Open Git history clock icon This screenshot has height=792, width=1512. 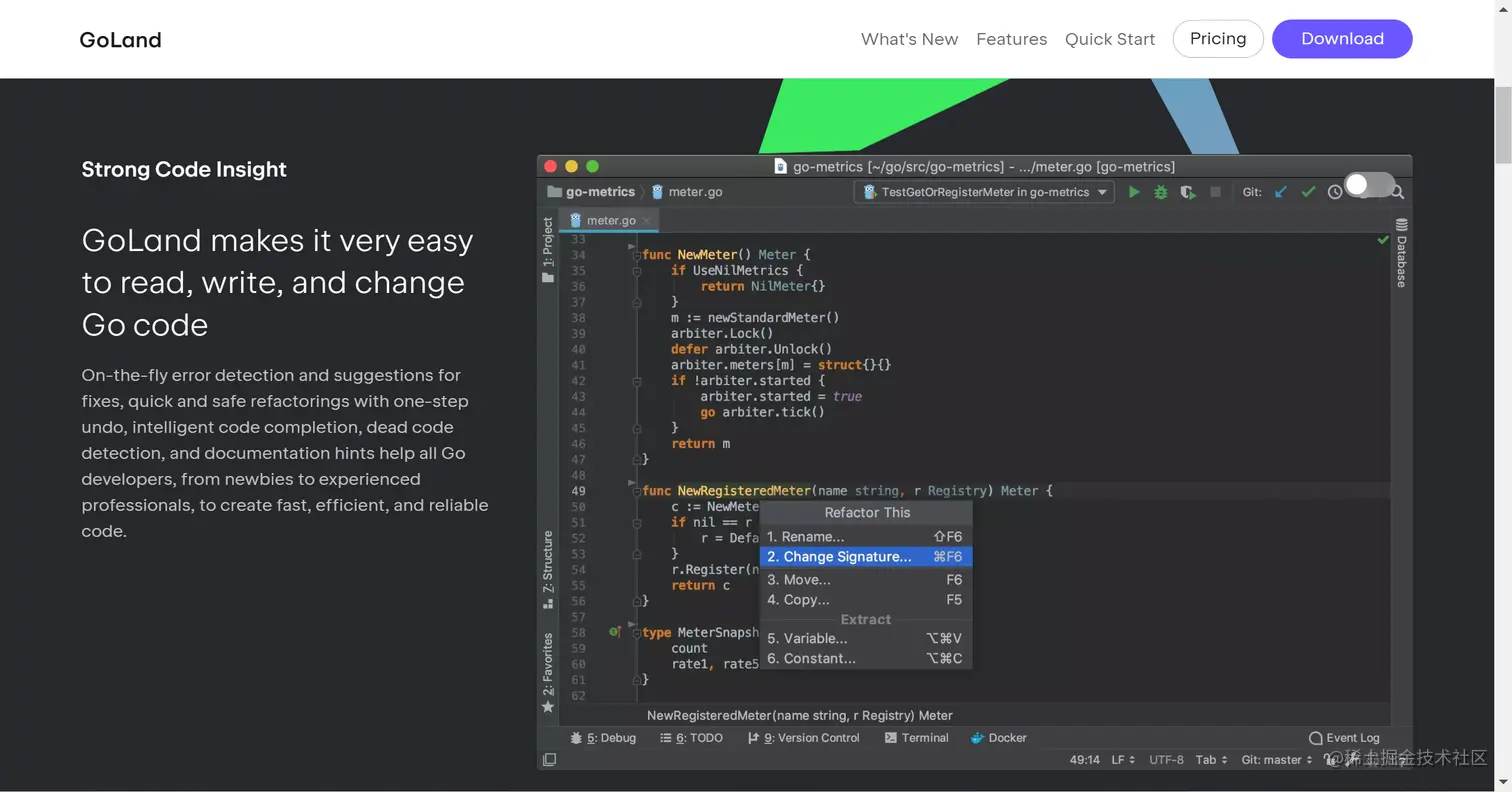[1335, 192]
